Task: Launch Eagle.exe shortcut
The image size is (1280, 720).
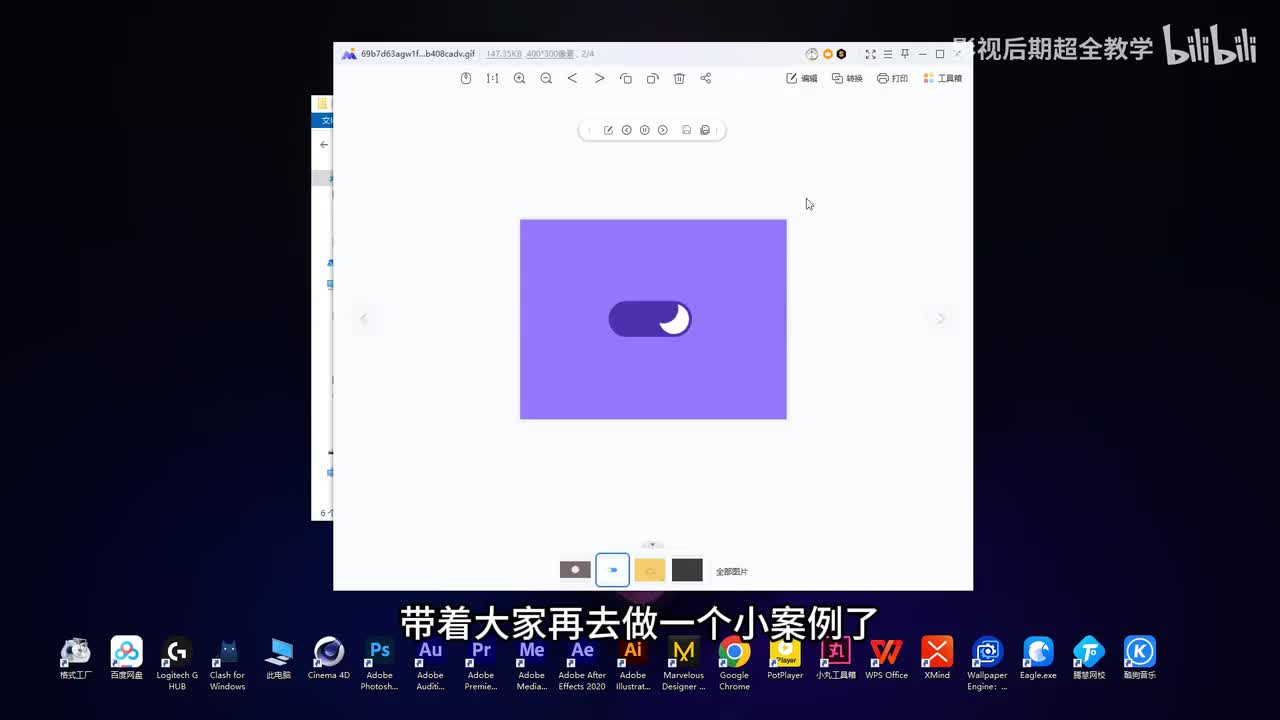Action: pos(1038,661)
